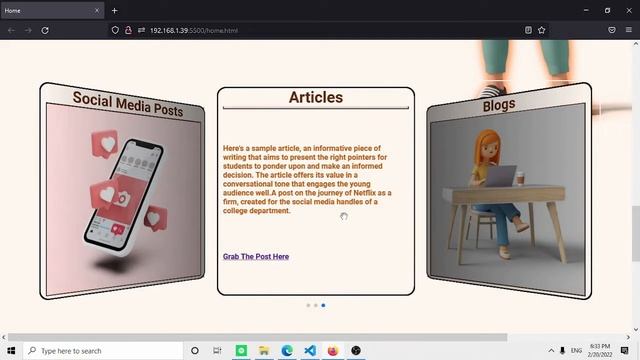
Task: Click the vertical scrollbar thumb
Action: click(636, 233)
